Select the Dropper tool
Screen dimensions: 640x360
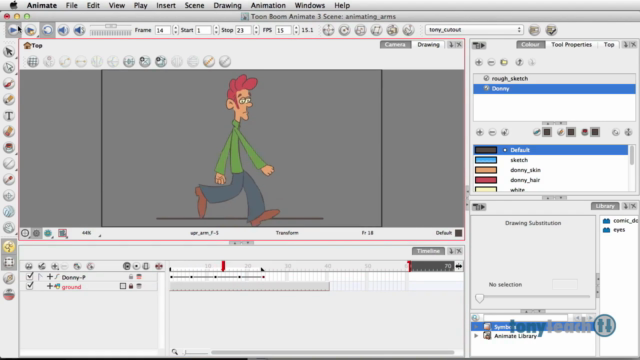pos(9,180)
